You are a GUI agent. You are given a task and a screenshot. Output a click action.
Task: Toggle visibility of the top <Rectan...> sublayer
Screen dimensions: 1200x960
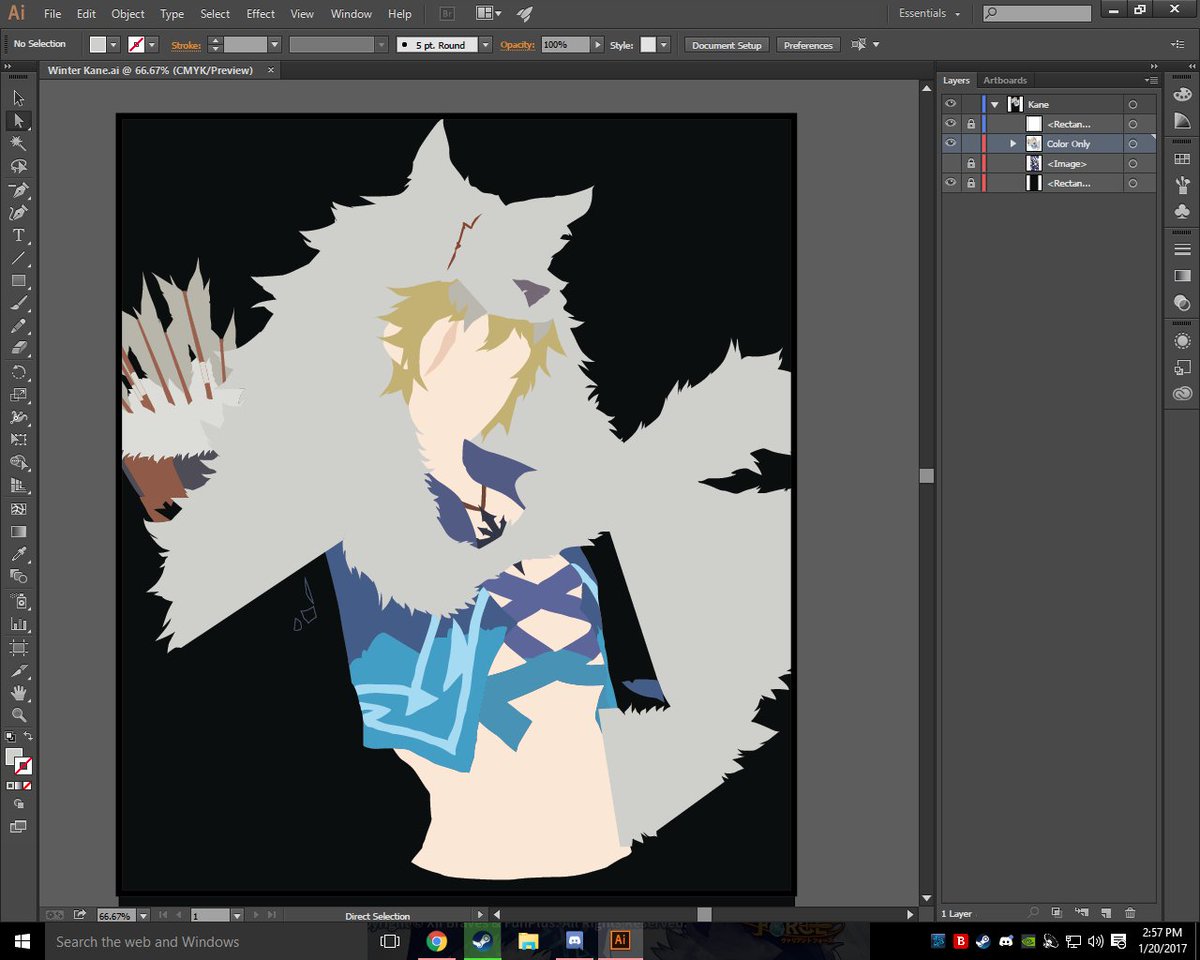coord(951,124)
